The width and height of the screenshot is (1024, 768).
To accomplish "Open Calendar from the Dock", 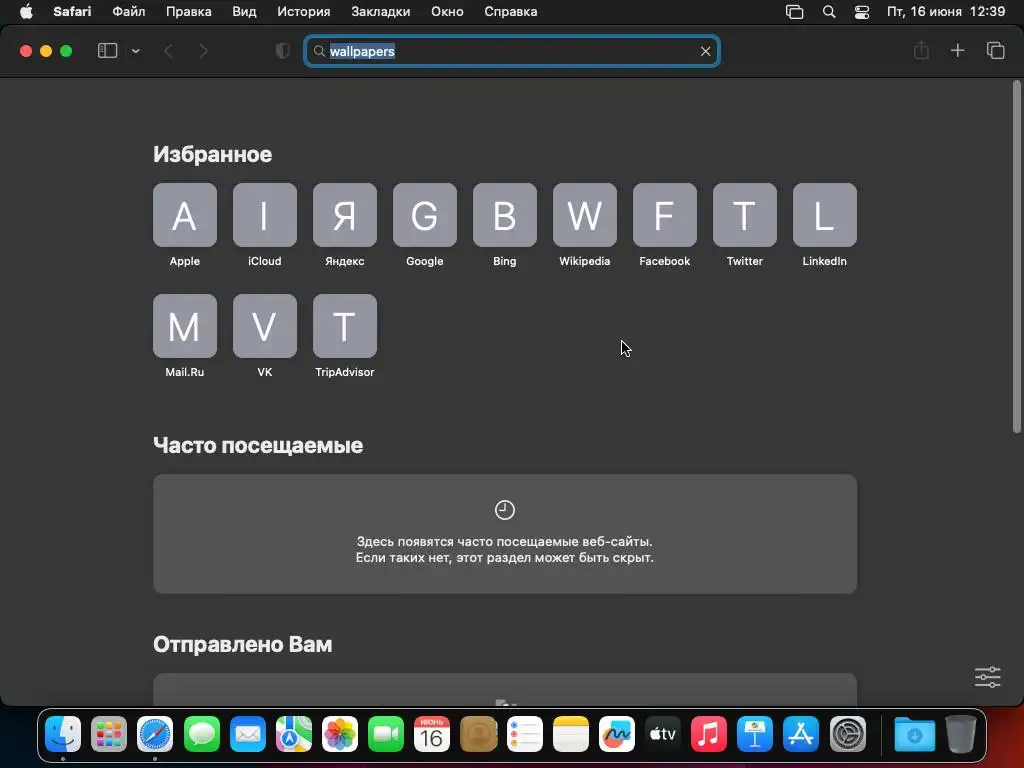I will (x=432, y=734).
